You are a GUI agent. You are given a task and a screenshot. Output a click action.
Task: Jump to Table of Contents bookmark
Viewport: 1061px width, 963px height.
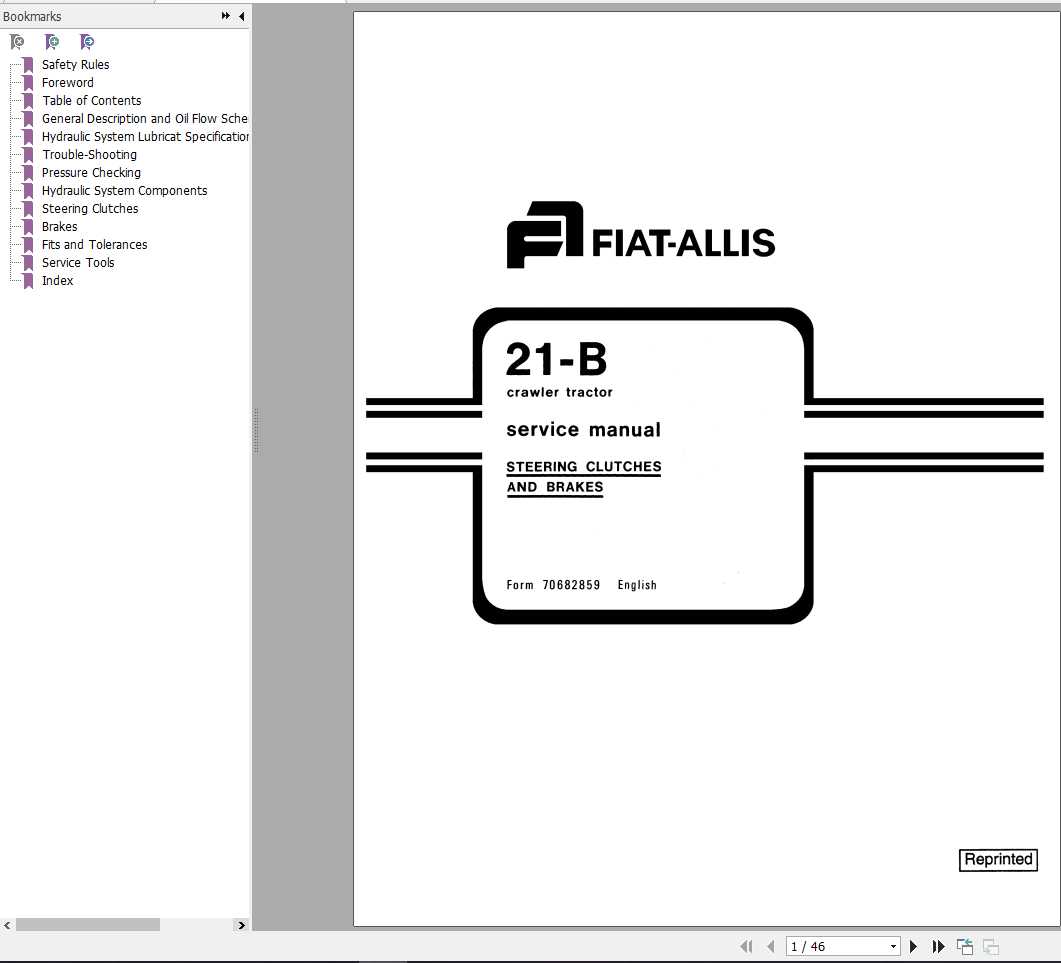(91, 100)
